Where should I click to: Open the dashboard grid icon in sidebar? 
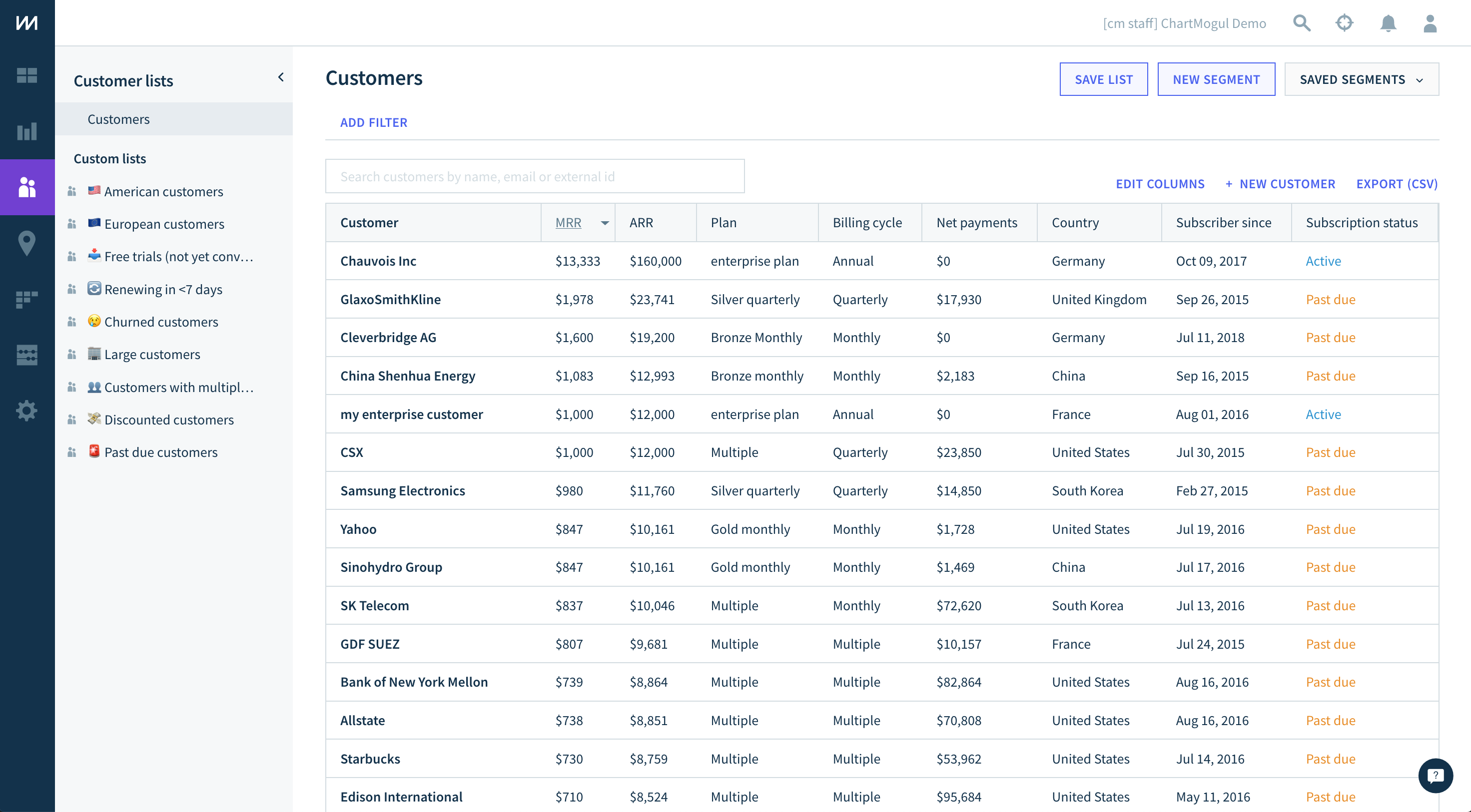(x=27, y=75)
